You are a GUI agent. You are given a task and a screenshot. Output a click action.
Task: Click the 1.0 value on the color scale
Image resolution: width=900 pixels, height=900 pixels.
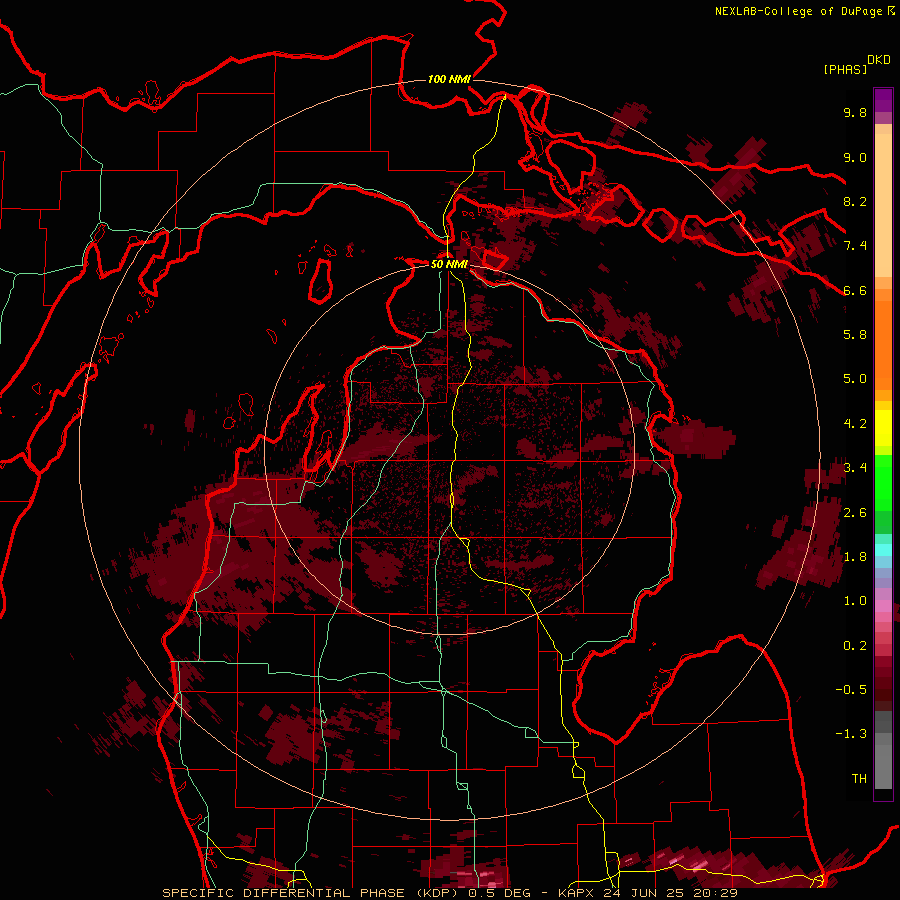tap(855, 601)
